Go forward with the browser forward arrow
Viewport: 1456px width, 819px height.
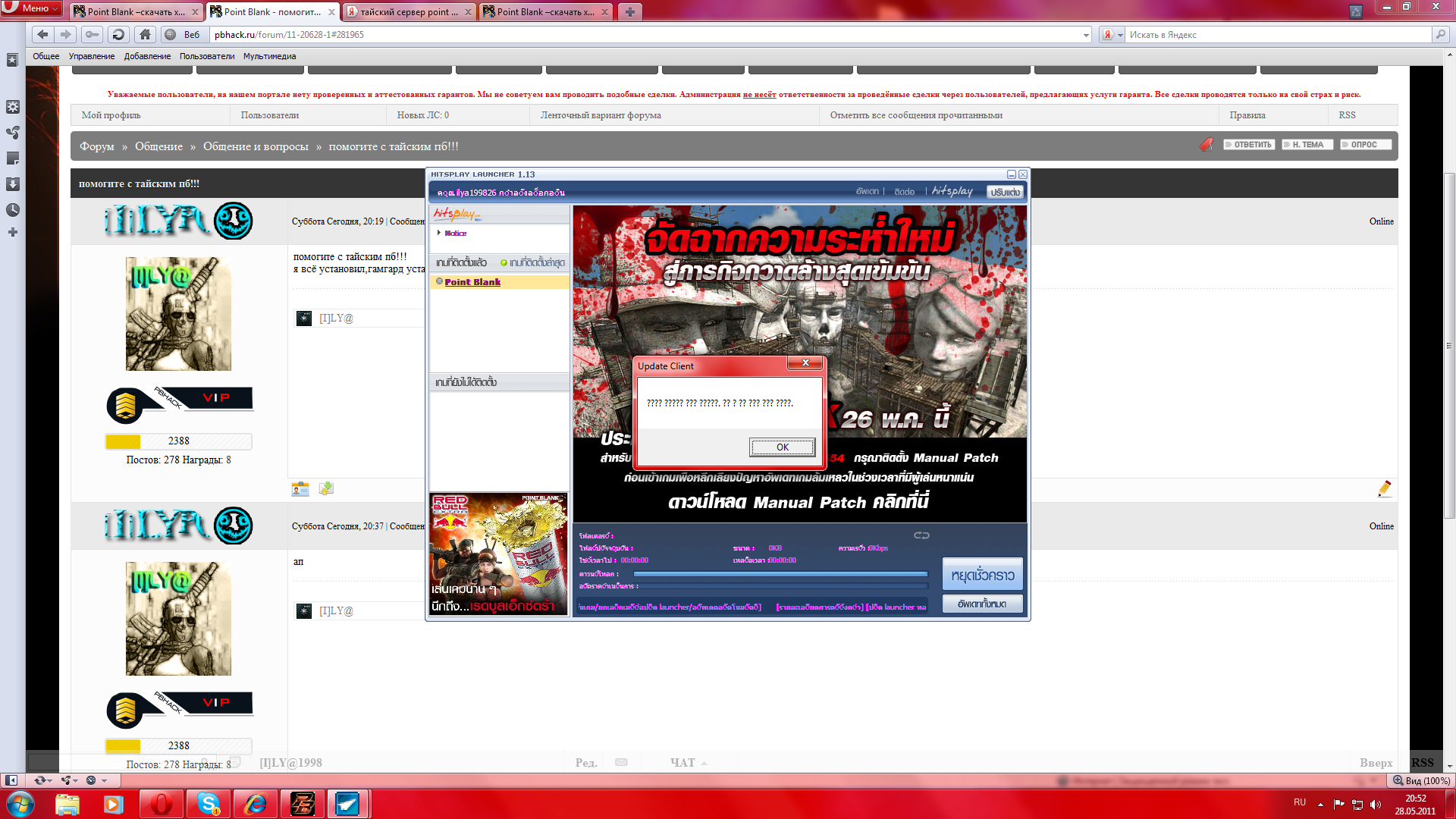[x=66, y=35]
